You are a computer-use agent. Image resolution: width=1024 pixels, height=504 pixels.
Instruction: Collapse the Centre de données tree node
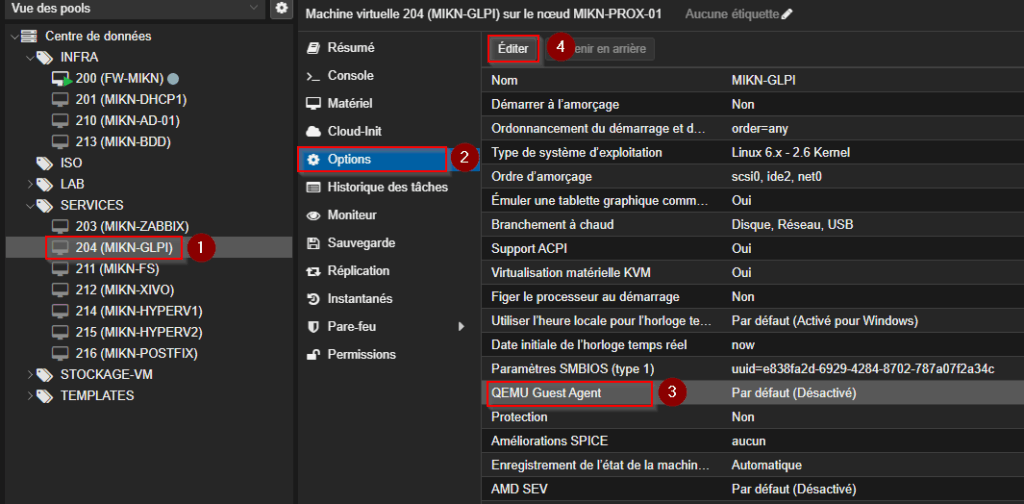tap(14, 37)
